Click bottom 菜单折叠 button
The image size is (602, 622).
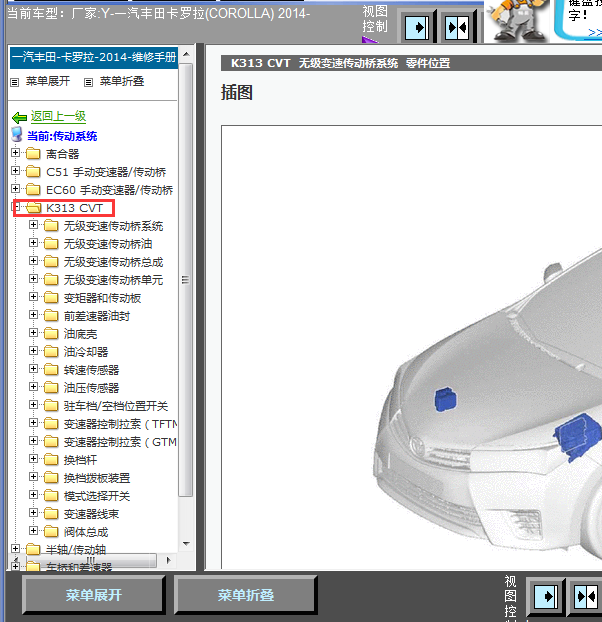(x=245, y=595)
